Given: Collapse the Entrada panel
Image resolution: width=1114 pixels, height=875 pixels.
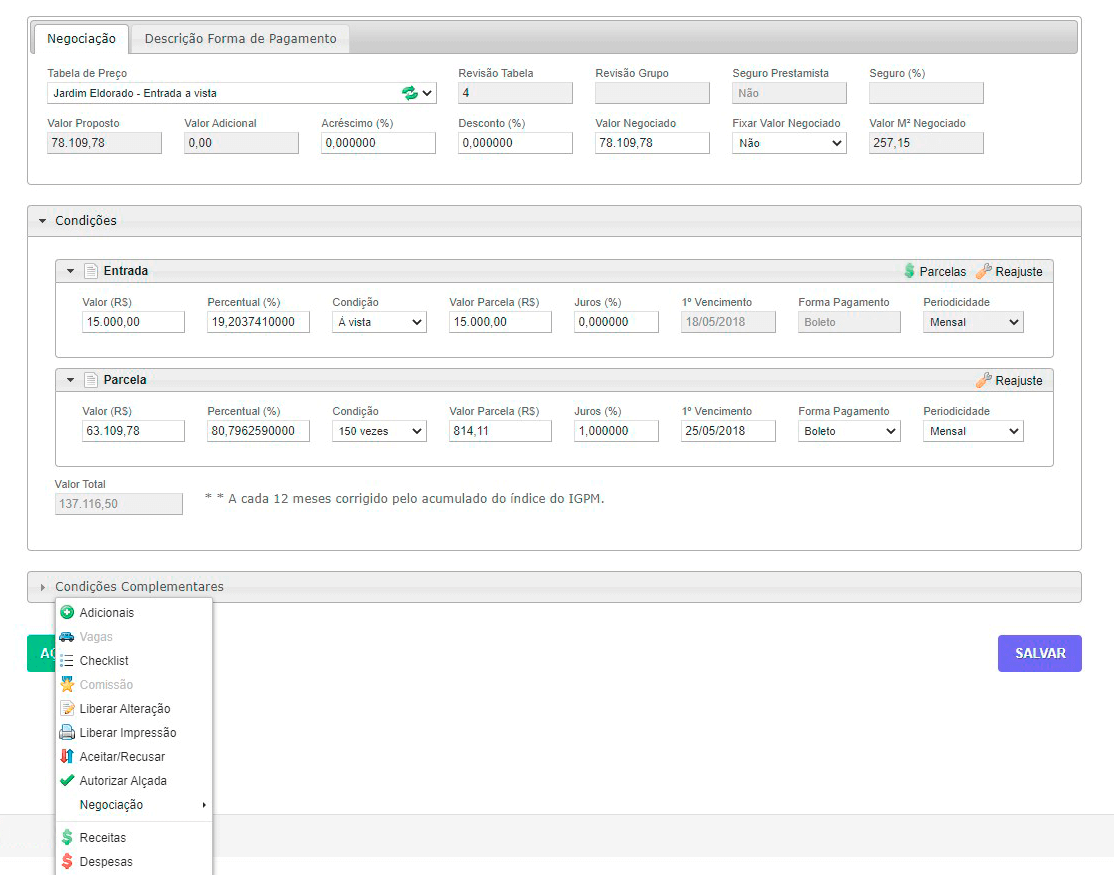Looking at the screenshot, I should [71, 271].
